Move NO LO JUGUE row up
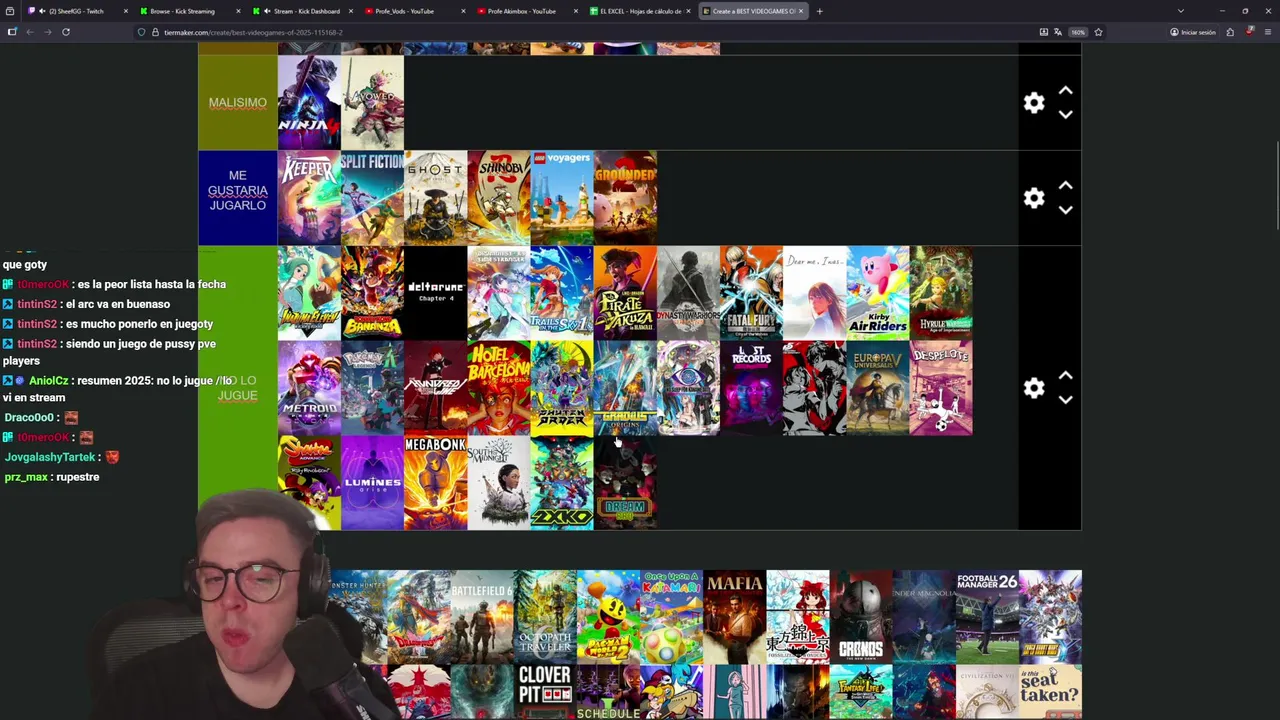The image size is (1280, 720). [x=1066, y=376]
